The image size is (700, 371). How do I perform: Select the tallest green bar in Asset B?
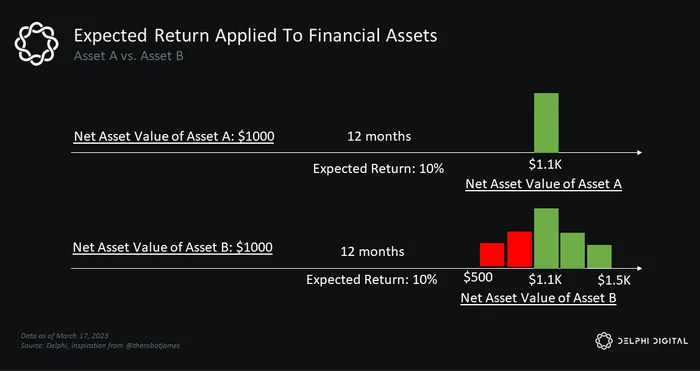point(546,238)
